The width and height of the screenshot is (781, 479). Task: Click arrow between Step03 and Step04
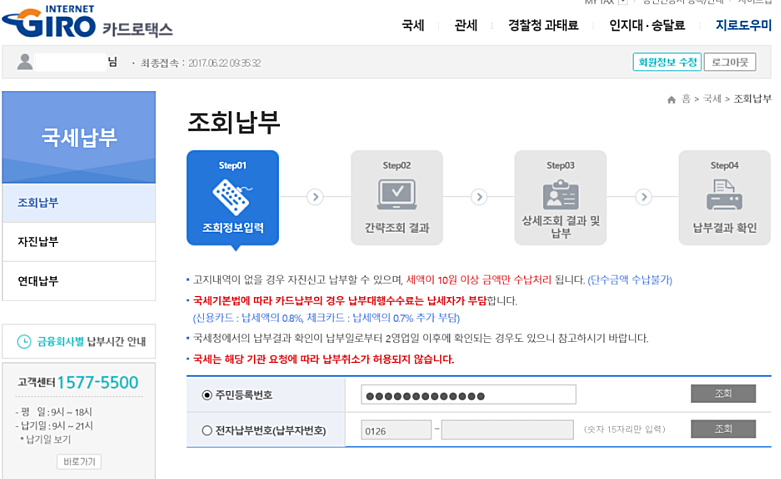[x=644, y=197]
